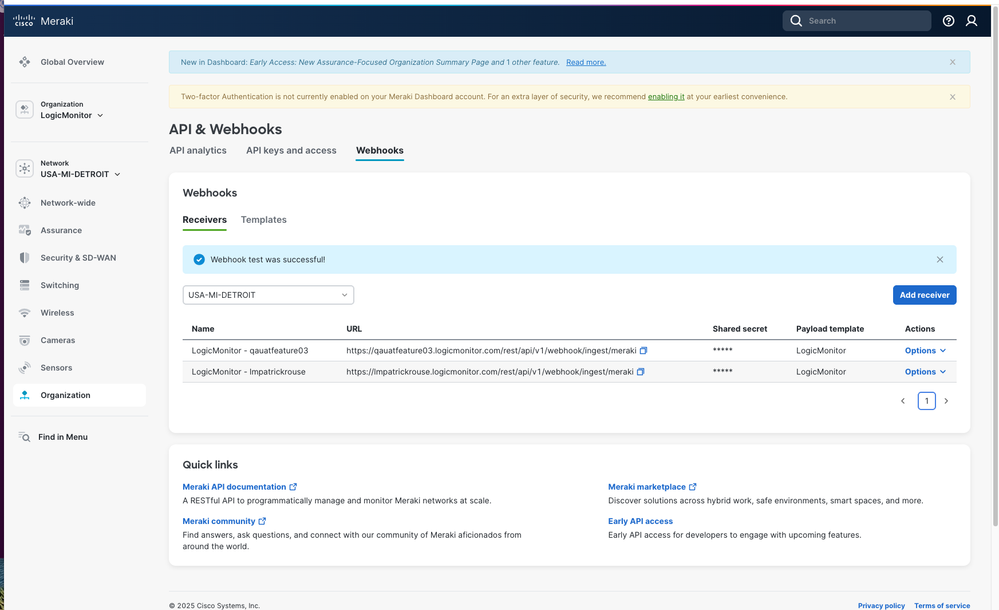Viewport: 999px width, 610px height.
Task: Click into the Search field
Action: (857, 21)
